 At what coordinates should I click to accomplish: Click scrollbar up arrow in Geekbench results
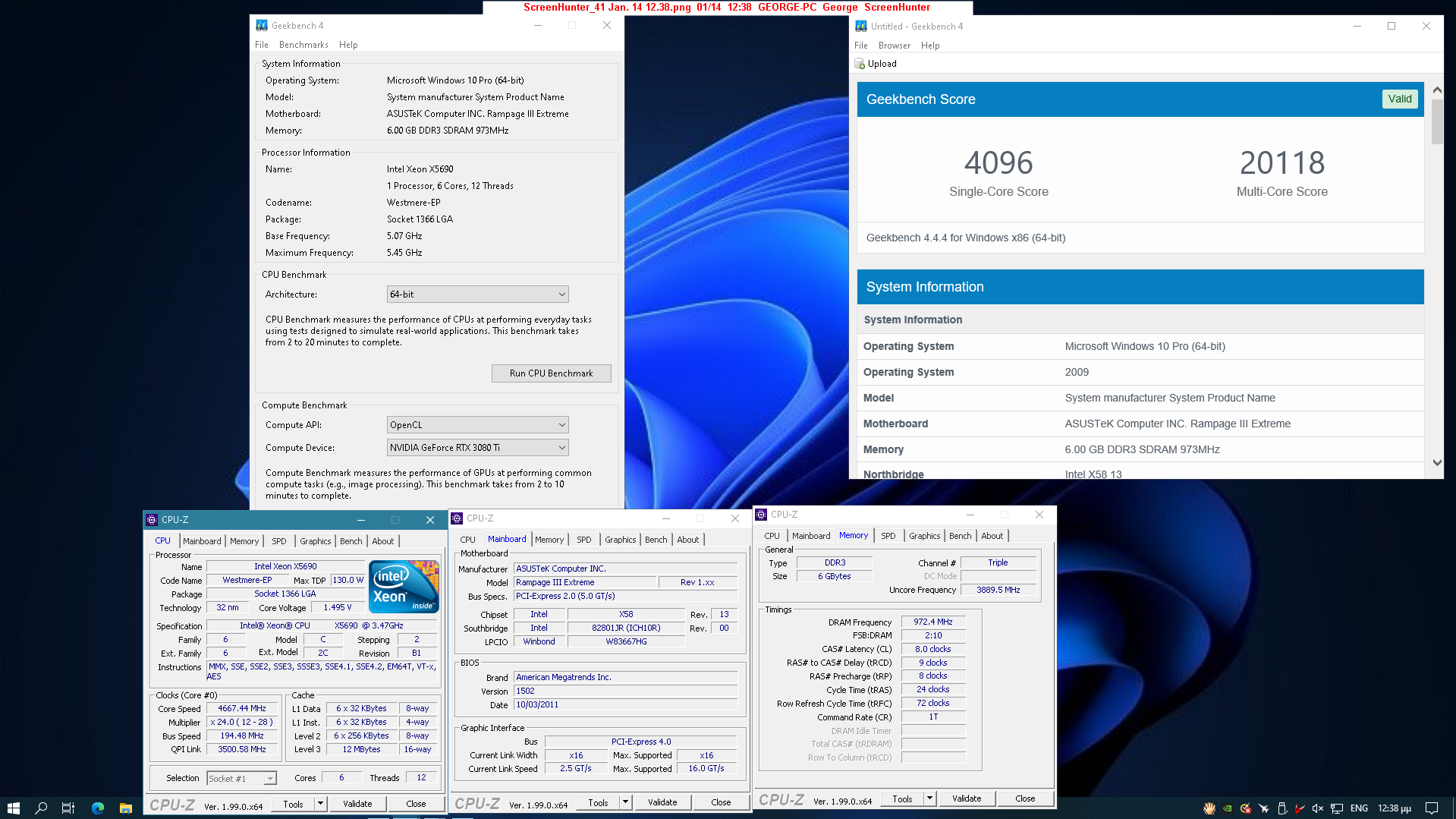point(1437,90)
